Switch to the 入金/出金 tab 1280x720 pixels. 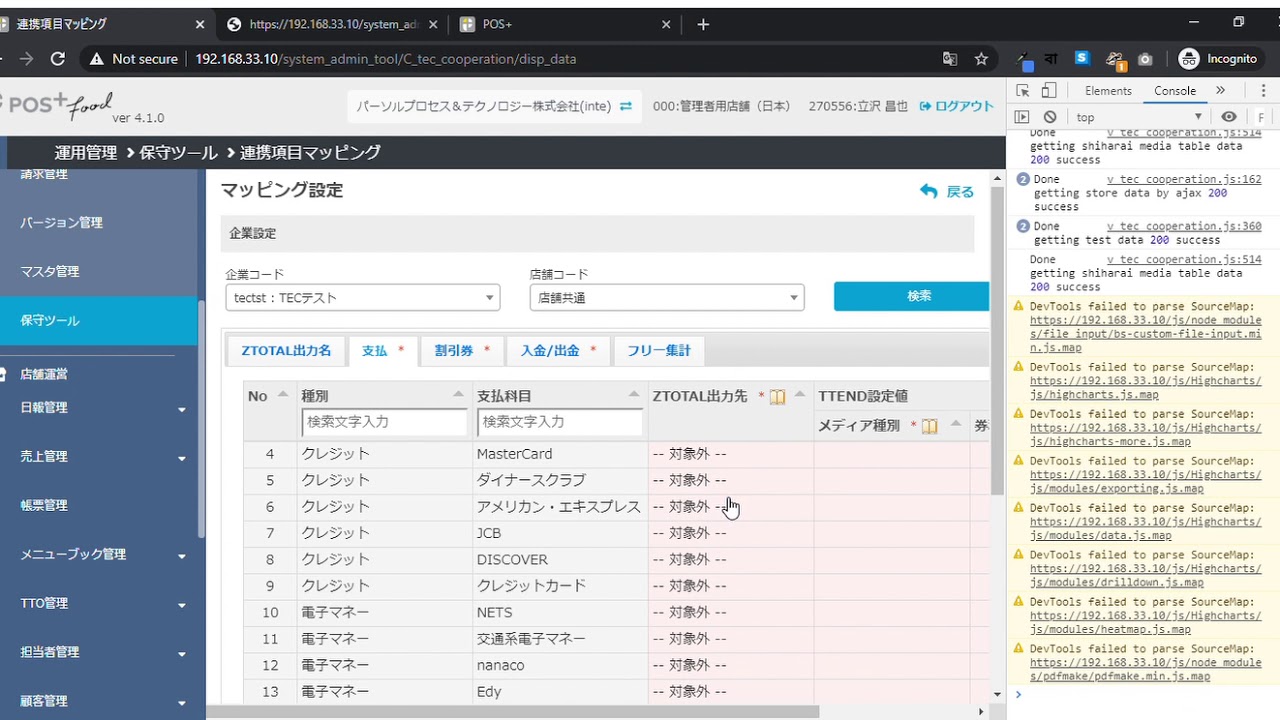pyautogui.click(x=557, y=351)
